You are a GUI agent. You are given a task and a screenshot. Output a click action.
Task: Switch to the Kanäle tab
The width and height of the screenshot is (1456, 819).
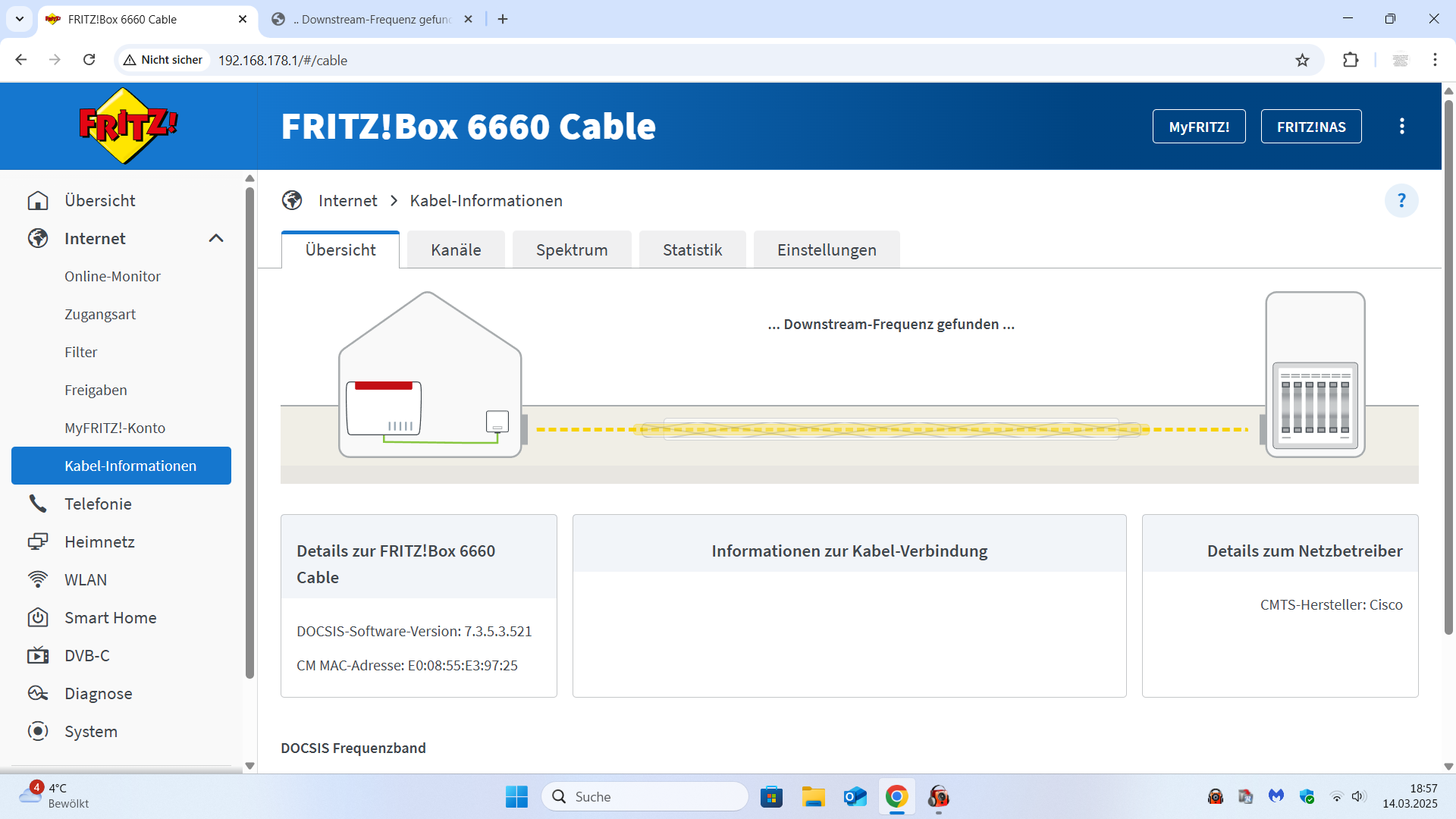(456, 250)
